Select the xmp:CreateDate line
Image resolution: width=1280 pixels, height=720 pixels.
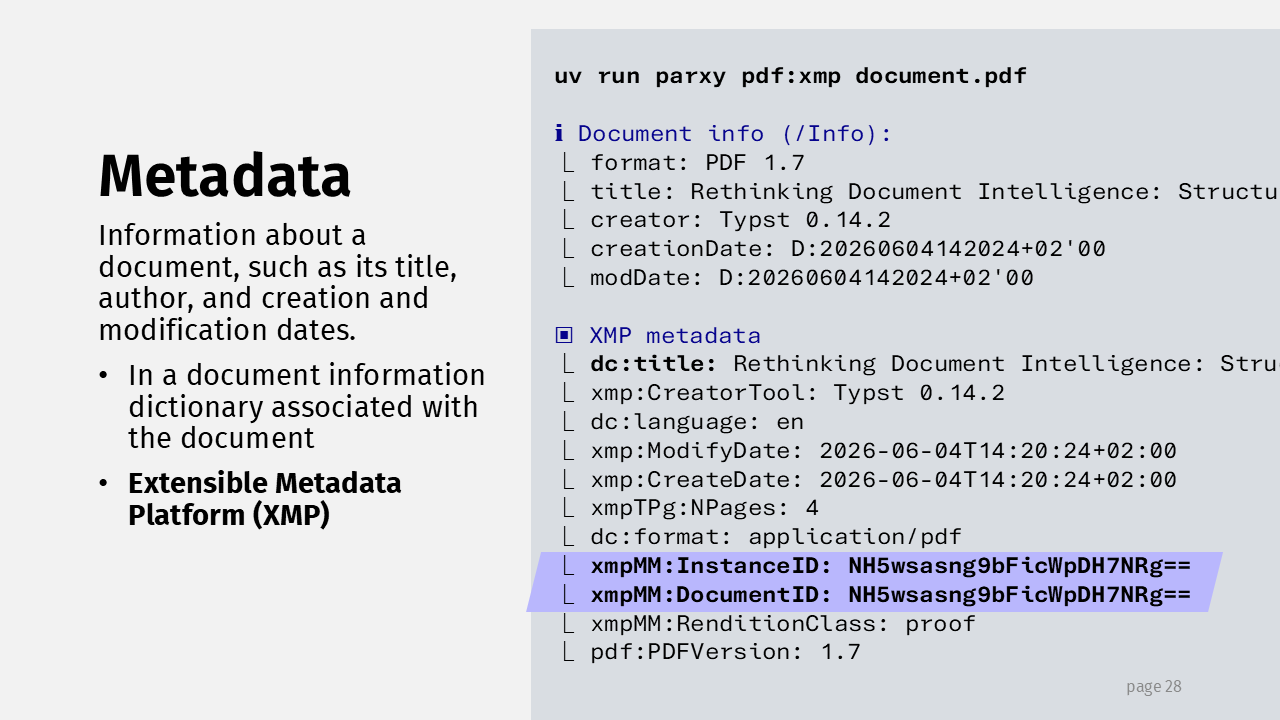(x=870, y=480)
